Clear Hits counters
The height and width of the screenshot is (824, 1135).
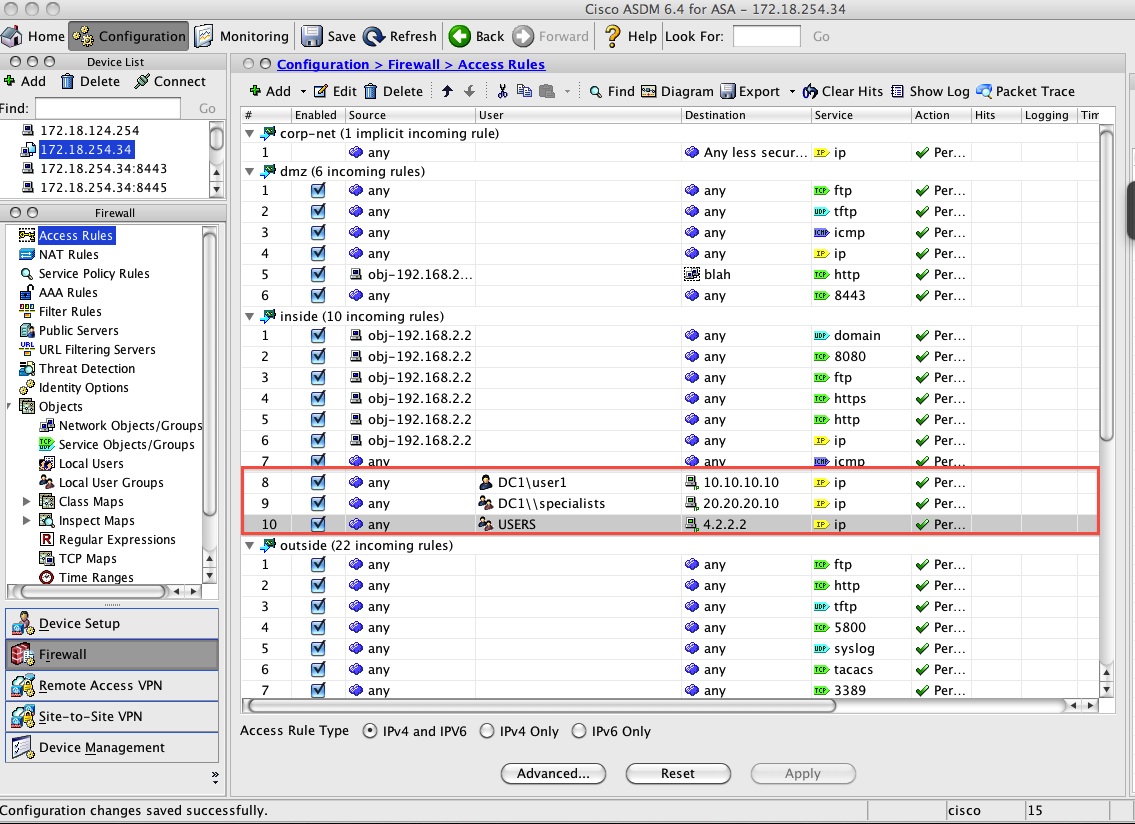(843, 91)
